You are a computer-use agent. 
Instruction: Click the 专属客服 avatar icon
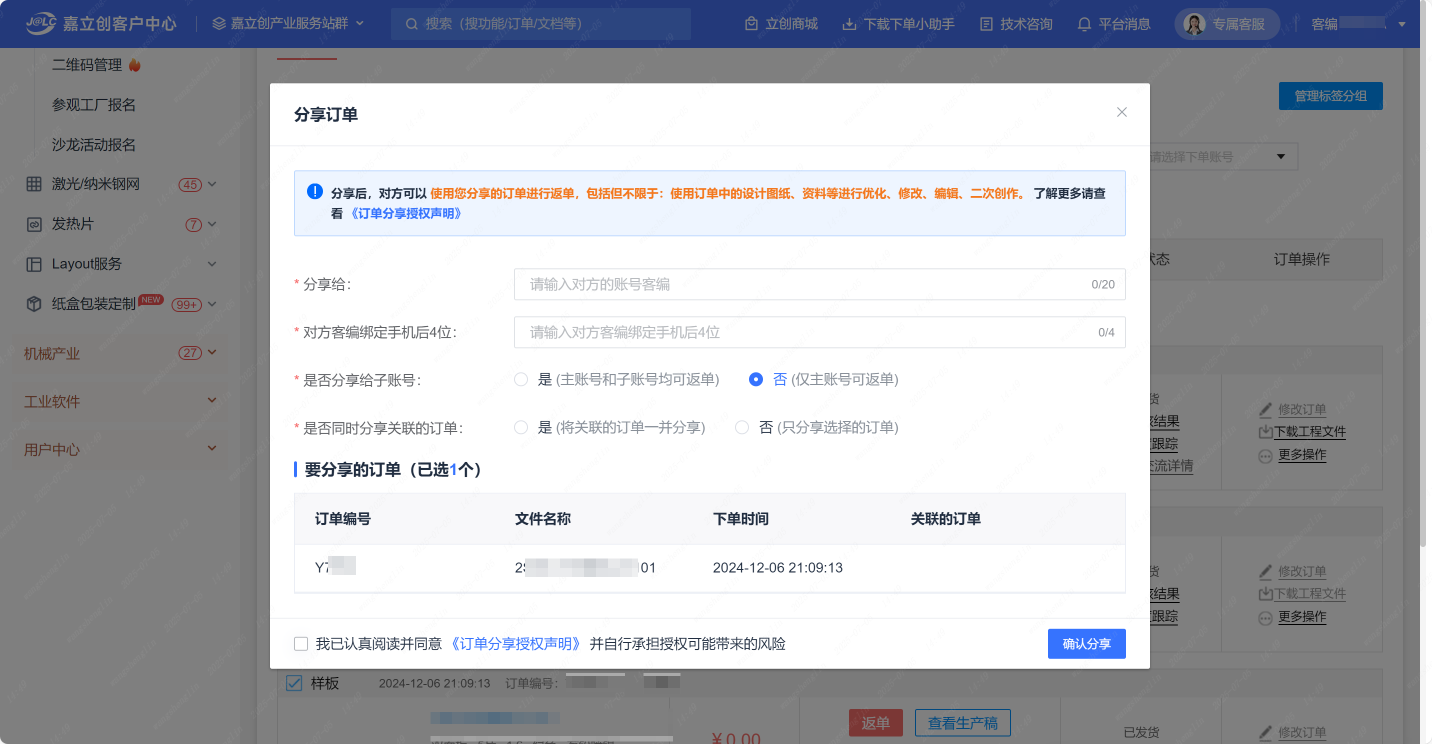(1194, 25)
